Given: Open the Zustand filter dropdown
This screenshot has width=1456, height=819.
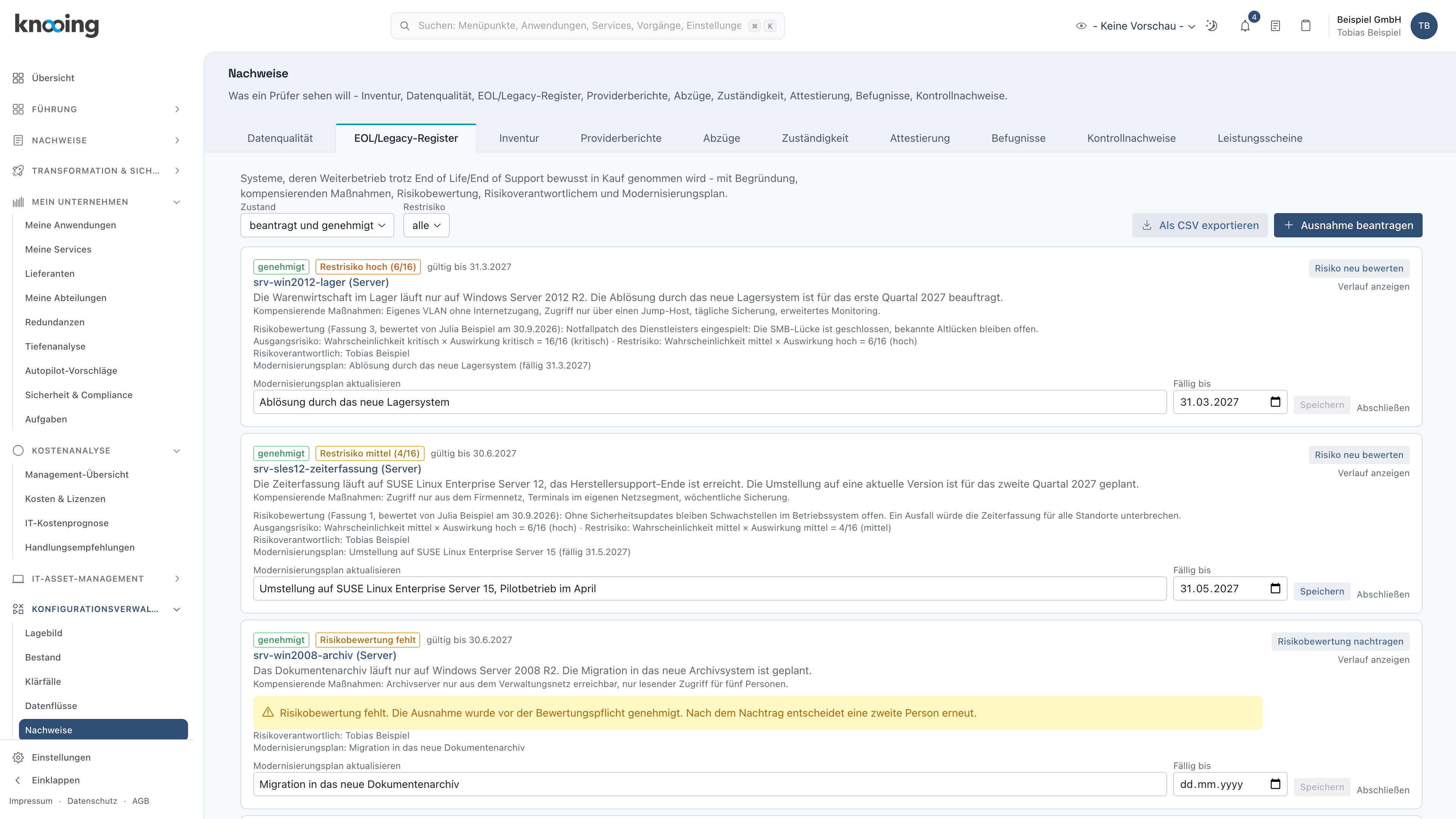Looking at the screenshot, I should click(x=317, y=226).
